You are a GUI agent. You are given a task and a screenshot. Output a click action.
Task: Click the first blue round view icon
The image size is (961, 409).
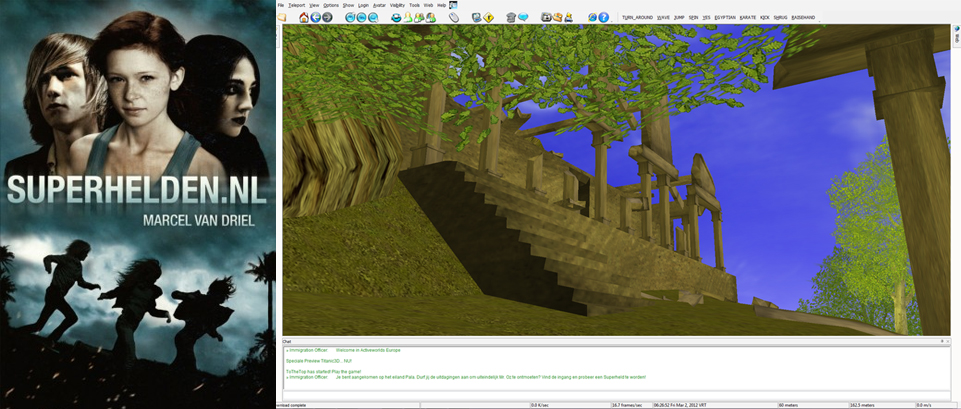(x=350, y=17)
